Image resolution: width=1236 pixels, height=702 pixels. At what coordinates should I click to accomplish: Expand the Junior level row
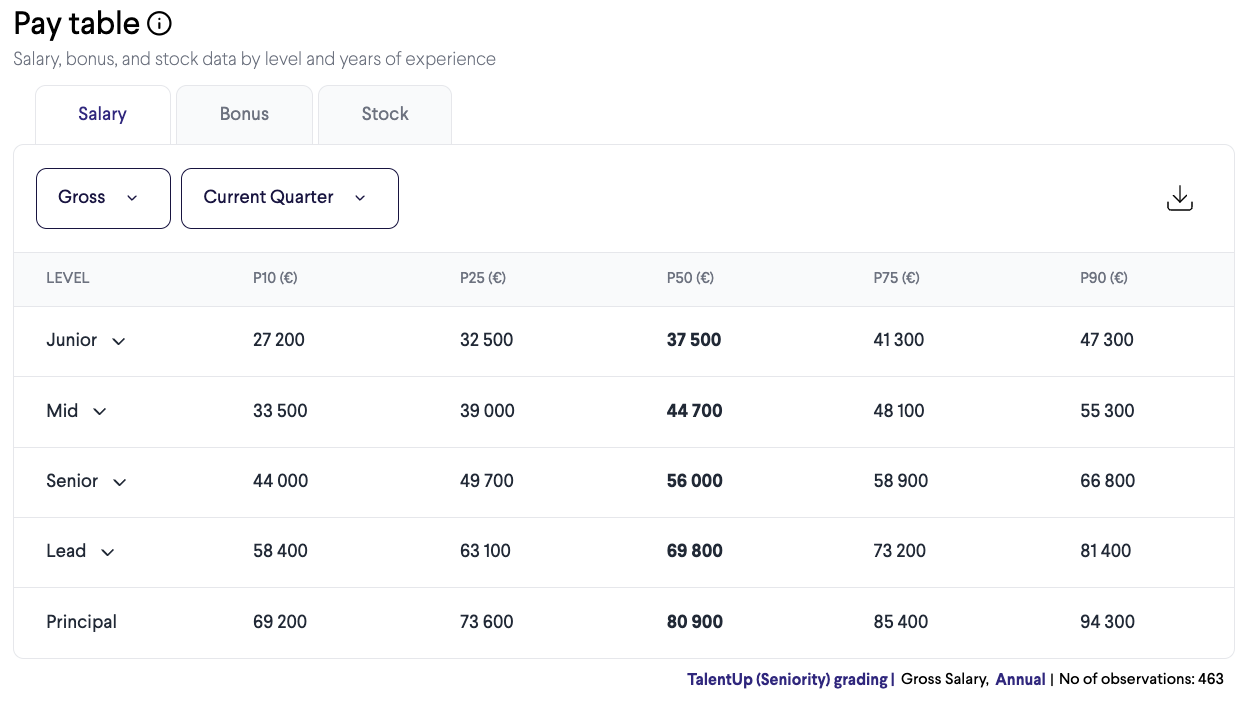(x=118, y=341)
